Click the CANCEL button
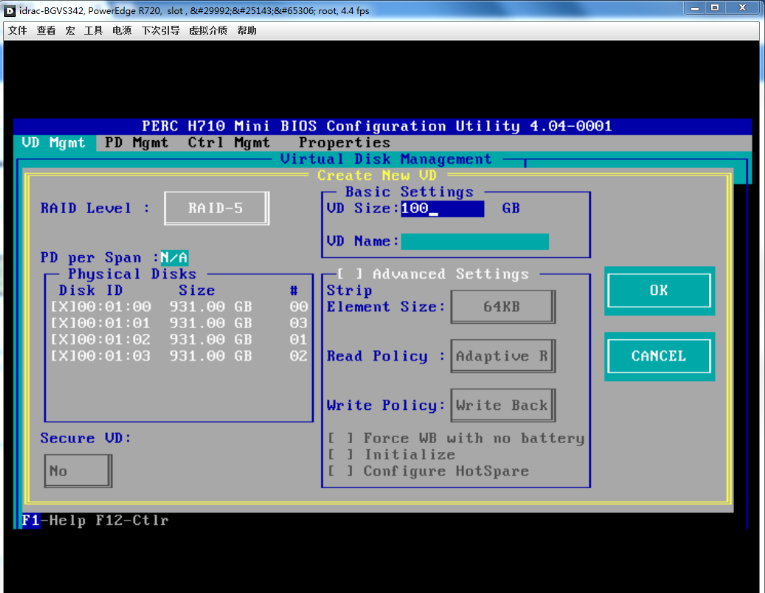The image size is (765, 593). point(659,356)
